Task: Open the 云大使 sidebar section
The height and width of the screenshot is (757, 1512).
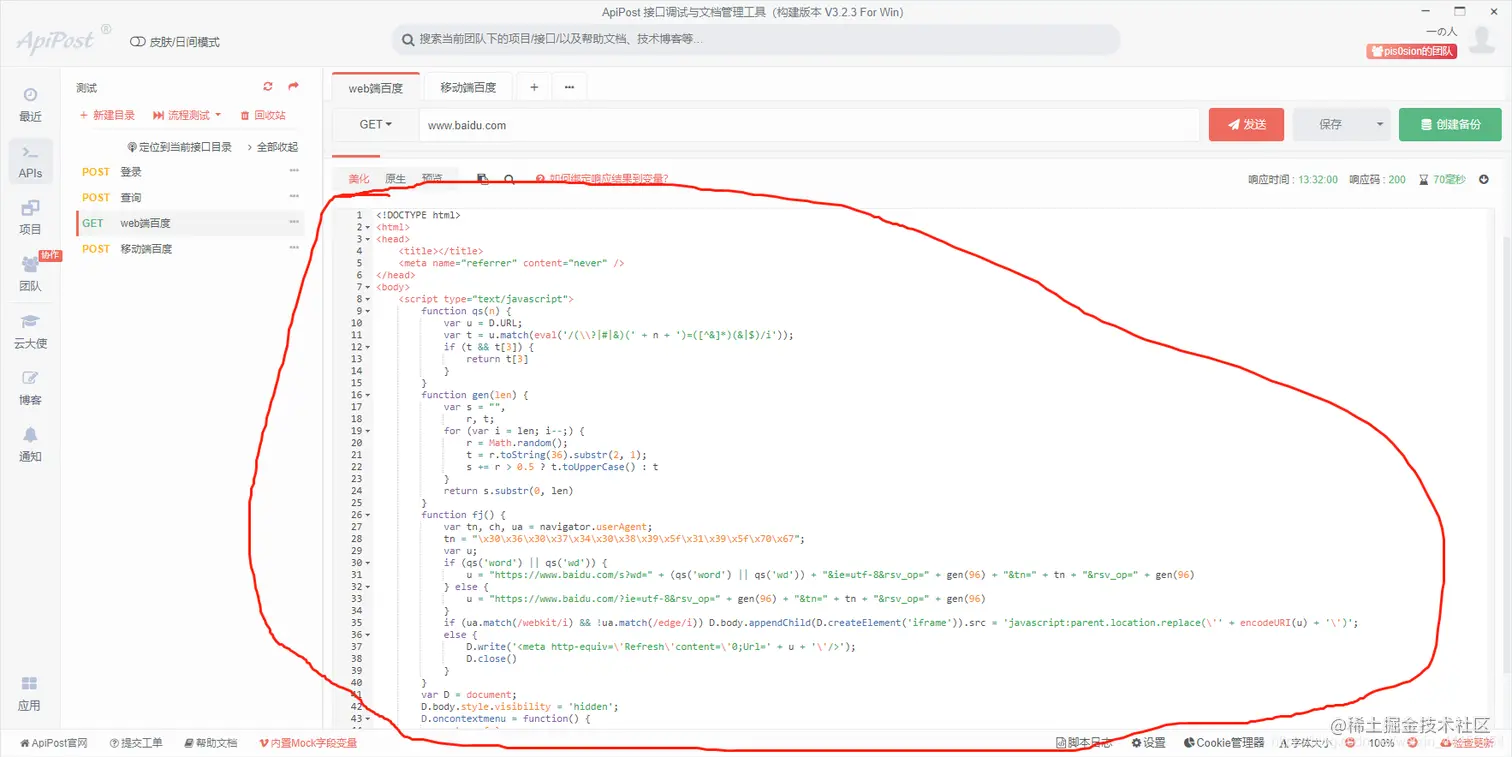Action: (x=30, y=331)
